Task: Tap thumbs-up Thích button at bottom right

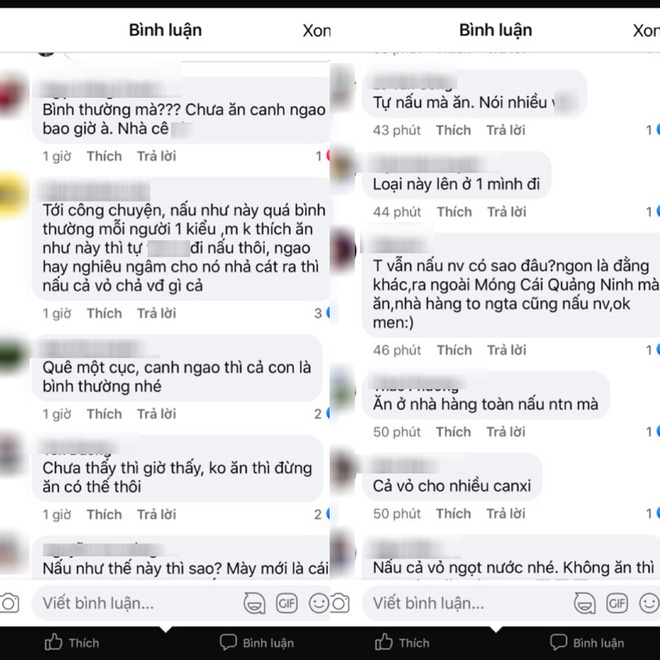Action: pyautogui.click(x=402, y=643)
